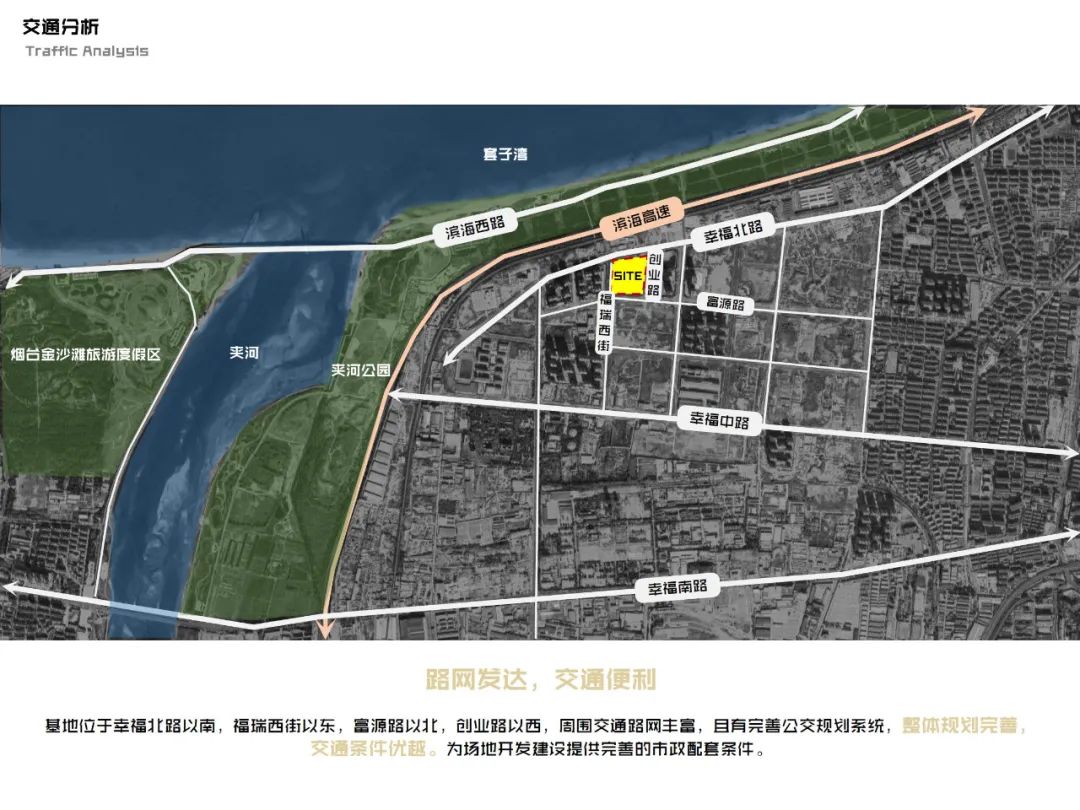The height and width of the screenshot is (810, 1080).
Task: Click the 幸福中路 road label
Action: [x=720, y=419]
